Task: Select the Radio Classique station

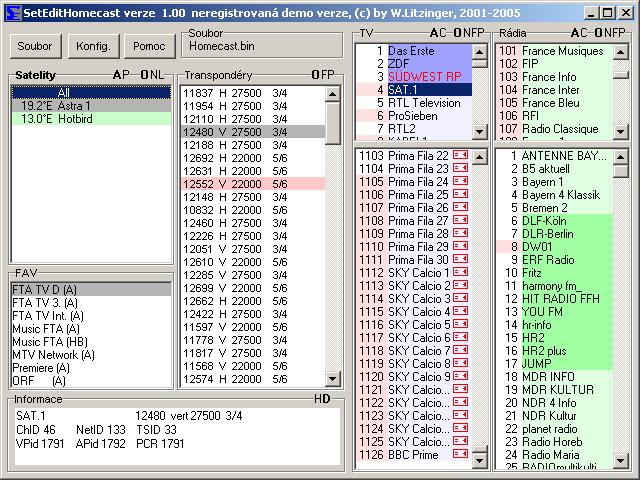Action: pos(554,129)
